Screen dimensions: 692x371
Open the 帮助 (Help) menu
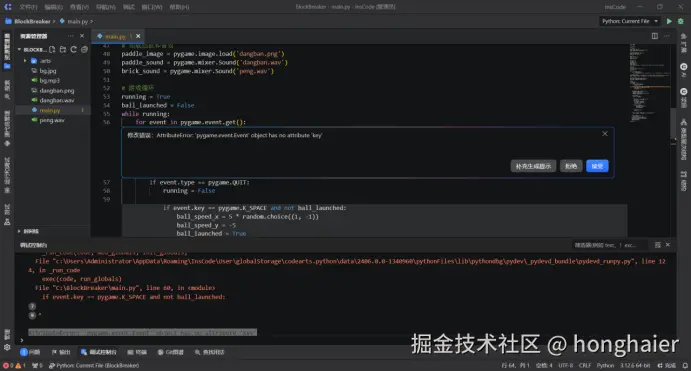pos(179,7)
